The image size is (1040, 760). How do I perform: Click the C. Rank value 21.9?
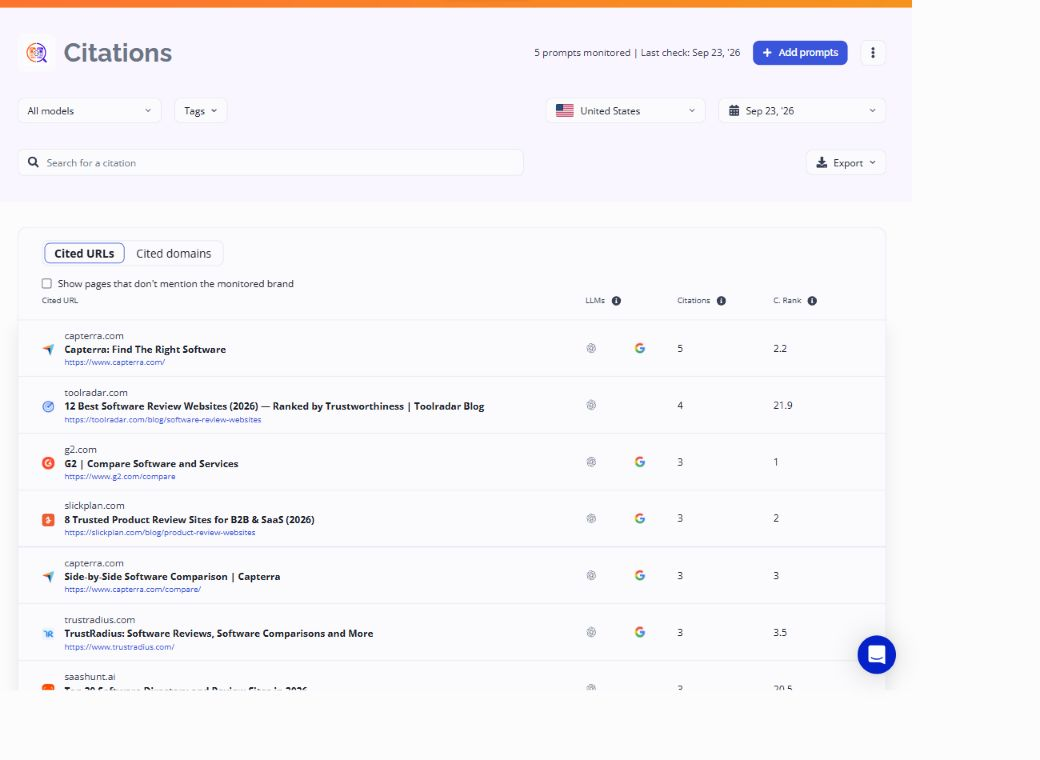pyautogui.click(x=783, y=405)
